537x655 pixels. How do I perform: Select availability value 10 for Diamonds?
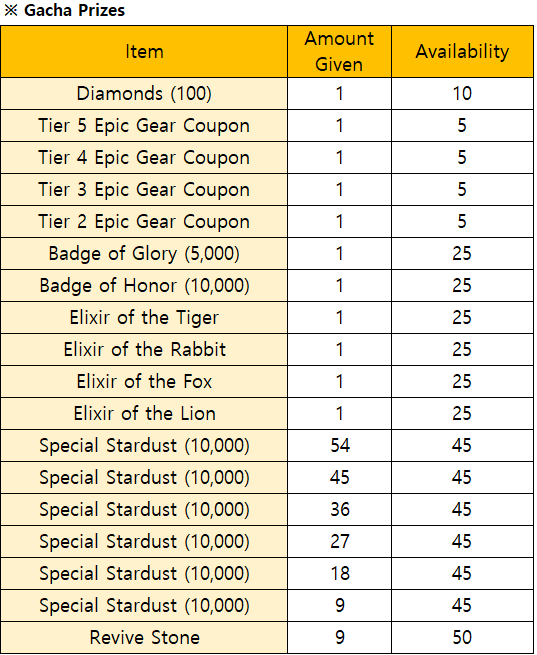[x=462, y=94]
